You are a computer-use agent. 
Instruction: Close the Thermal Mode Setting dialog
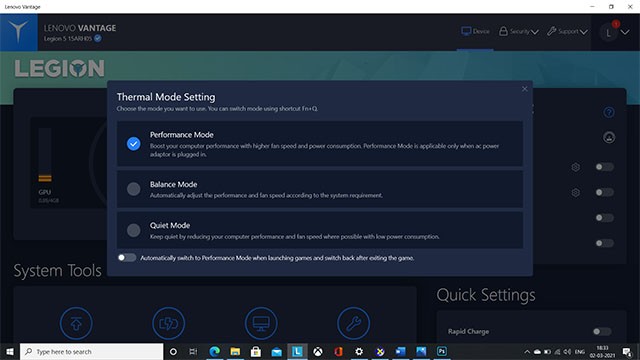pyautogui.click(x=524, y=89)
